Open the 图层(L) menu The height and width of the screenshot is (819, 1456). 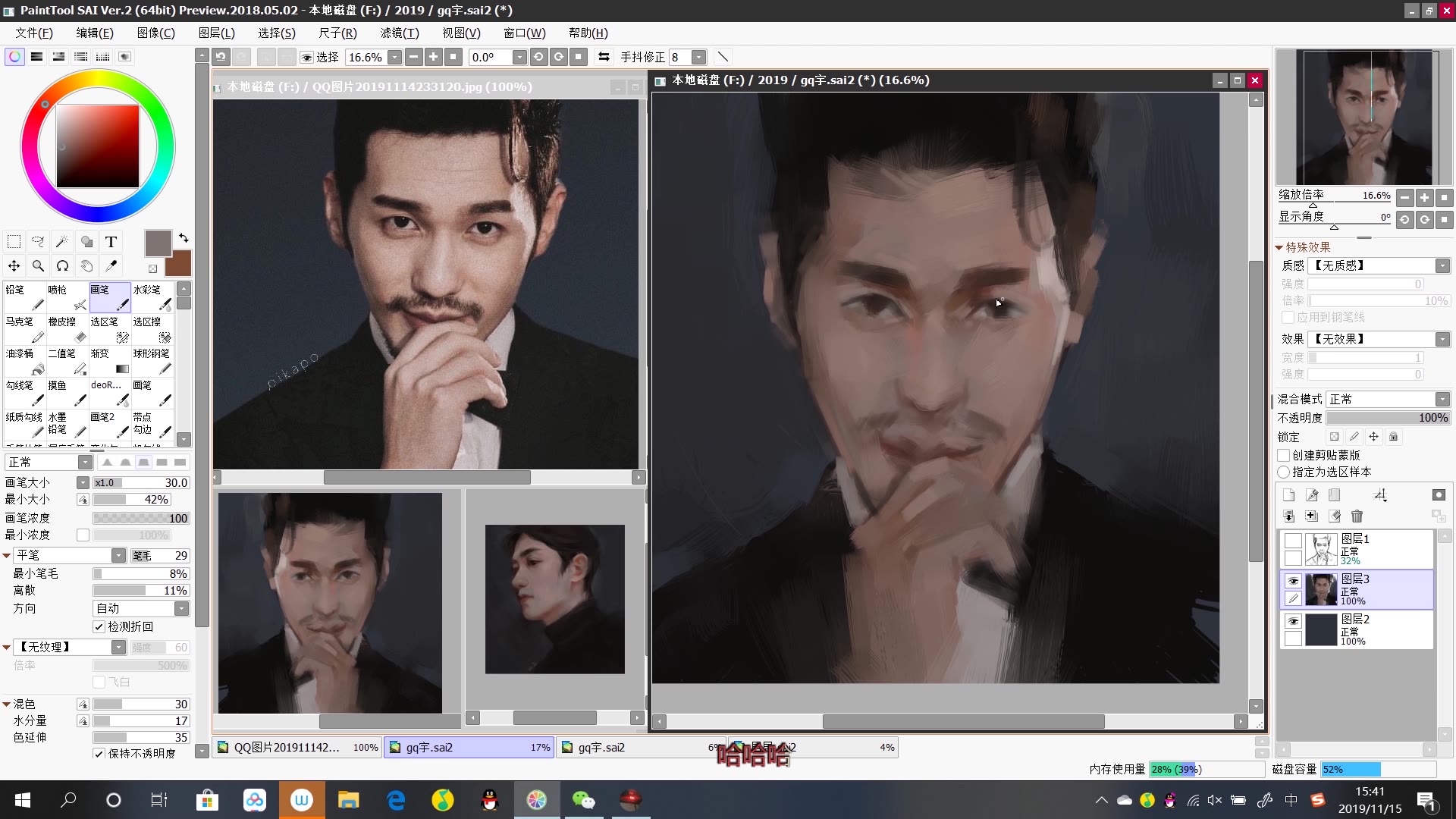[217, 33]
